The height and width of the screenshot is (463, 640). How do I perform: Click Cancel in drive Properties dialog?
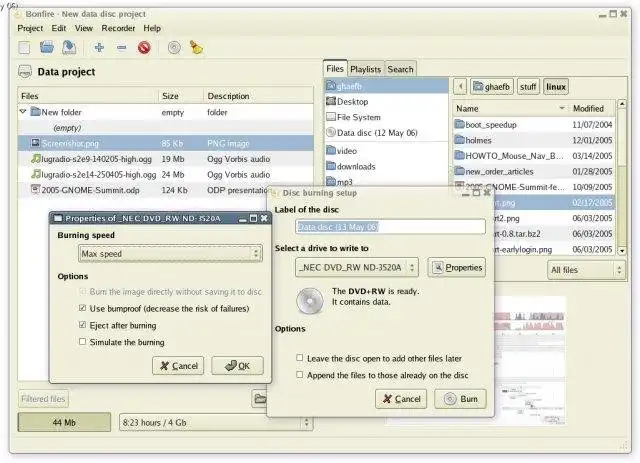[178, 365]
